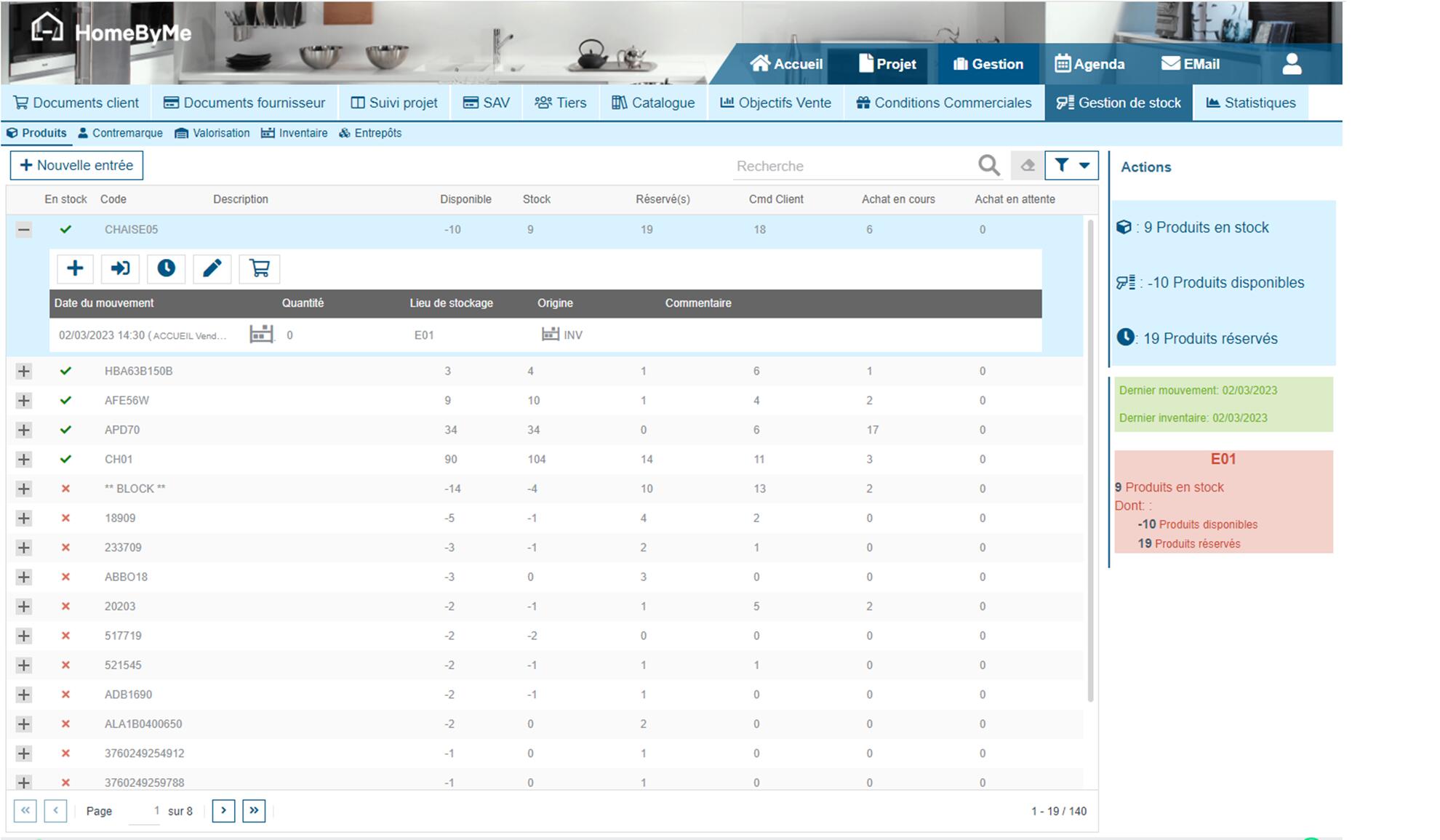
Task: Click the eraser clear-search icon
Action: point(1027,166)
